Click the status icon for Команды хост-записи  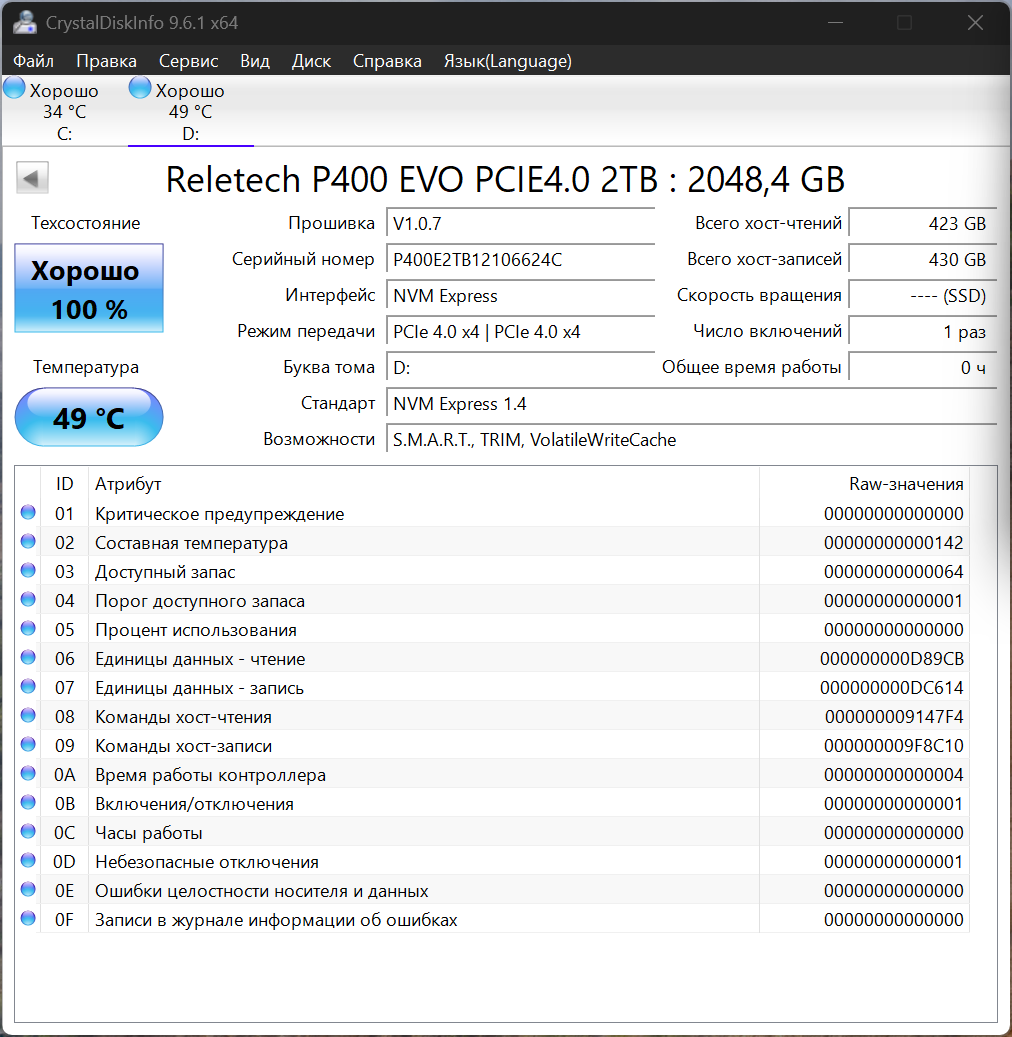pos(28,745)
